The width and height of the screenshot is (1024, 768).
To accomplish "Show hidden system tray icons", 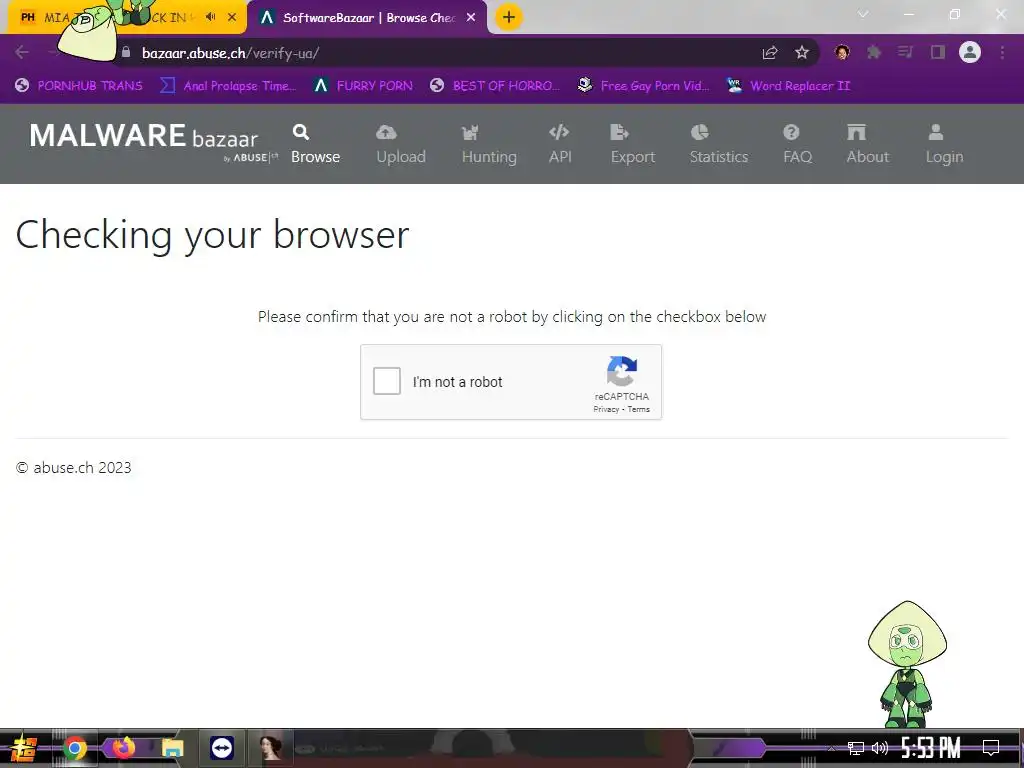I will tap(831, 748).
